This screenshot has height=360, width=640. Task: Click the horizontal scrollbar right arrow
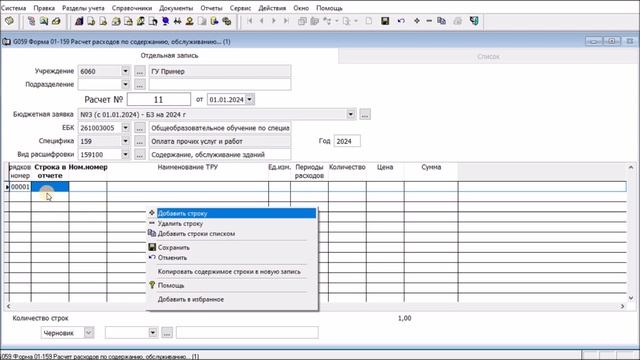pyautogui.click(x=622, y=306)
